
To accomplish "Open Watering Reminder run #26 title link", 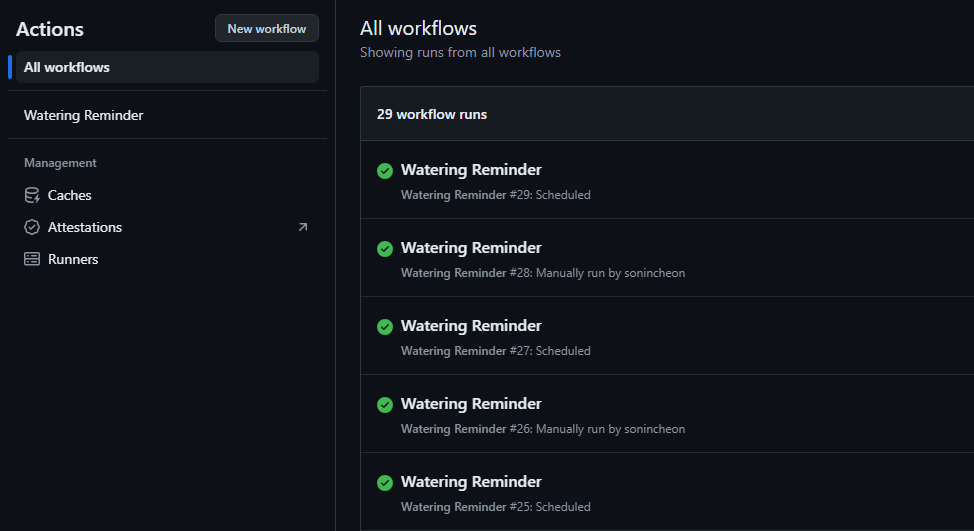I will (x=471, y=404).
